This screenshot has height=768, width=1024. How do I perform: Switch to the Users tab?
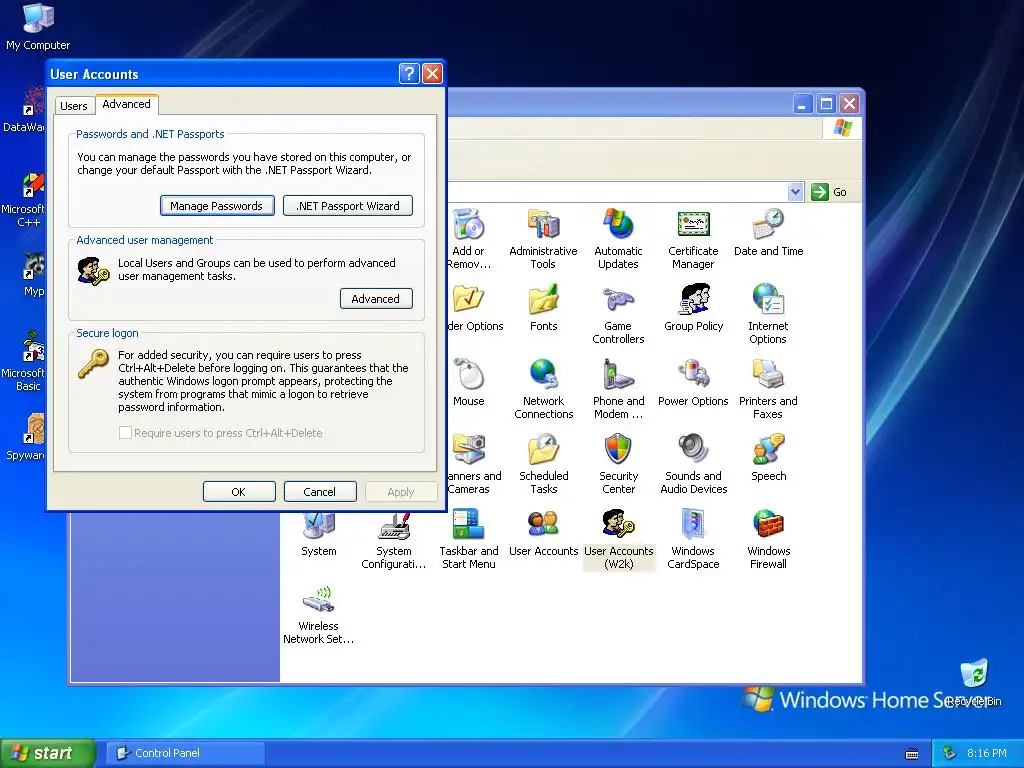click(x=74, y=106)
